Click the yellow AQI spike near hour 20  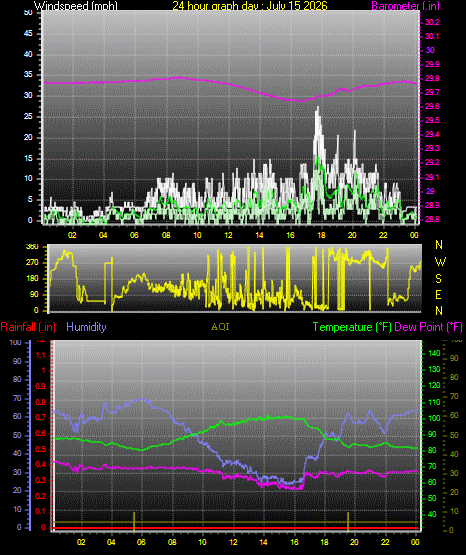tap(348, 521)
